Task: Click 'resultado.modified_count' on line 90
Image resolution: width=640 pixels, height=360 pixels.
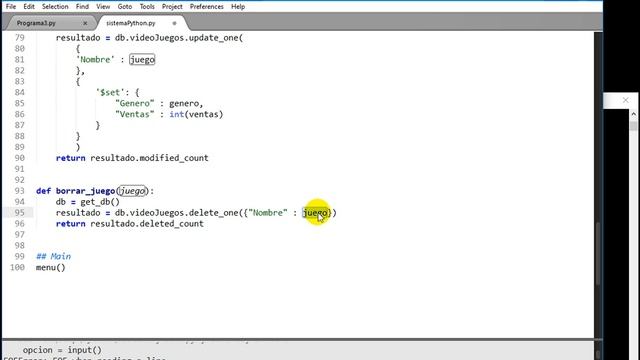Action: (x=149, y=158)
